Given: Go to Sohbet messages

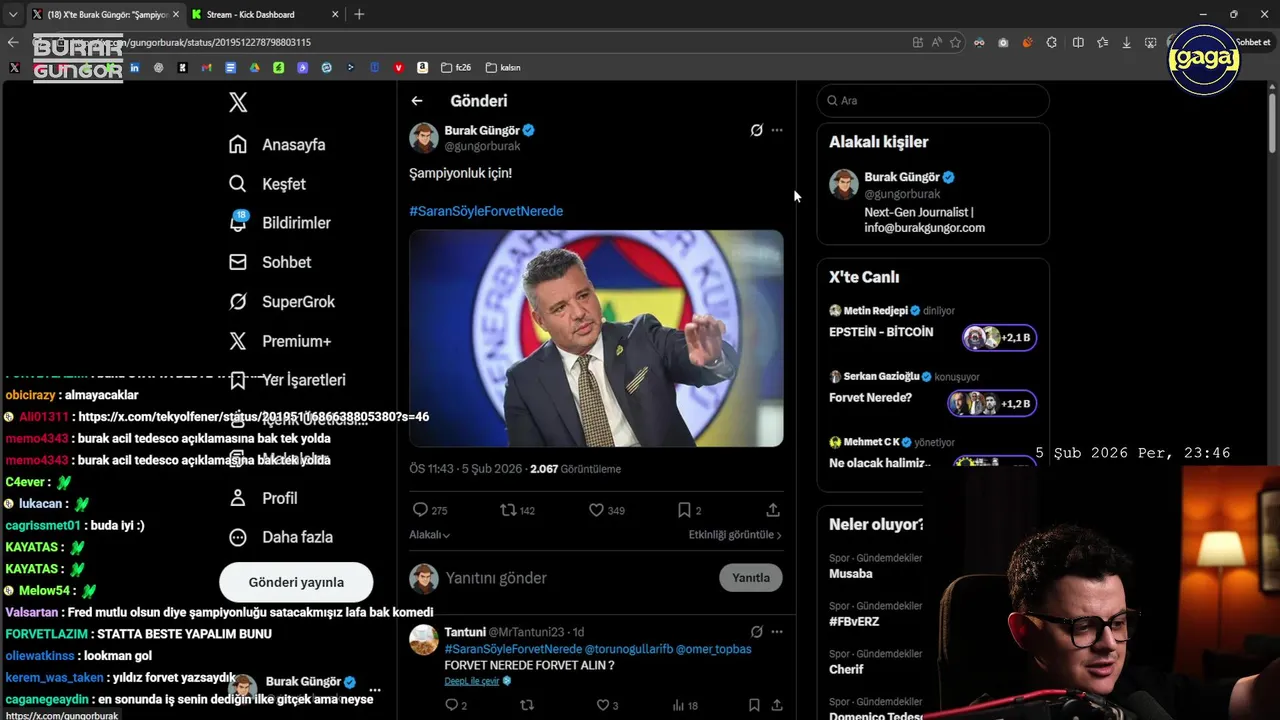Looking at the screenshot, I should (269, 262).
